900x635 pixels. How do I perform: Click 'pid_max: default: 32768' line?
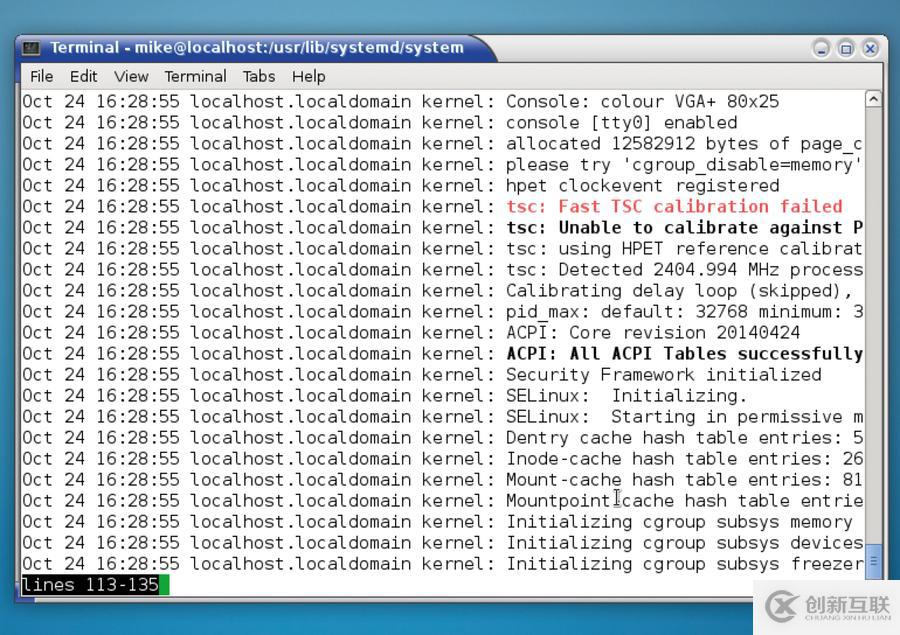[x=443, y=312]
